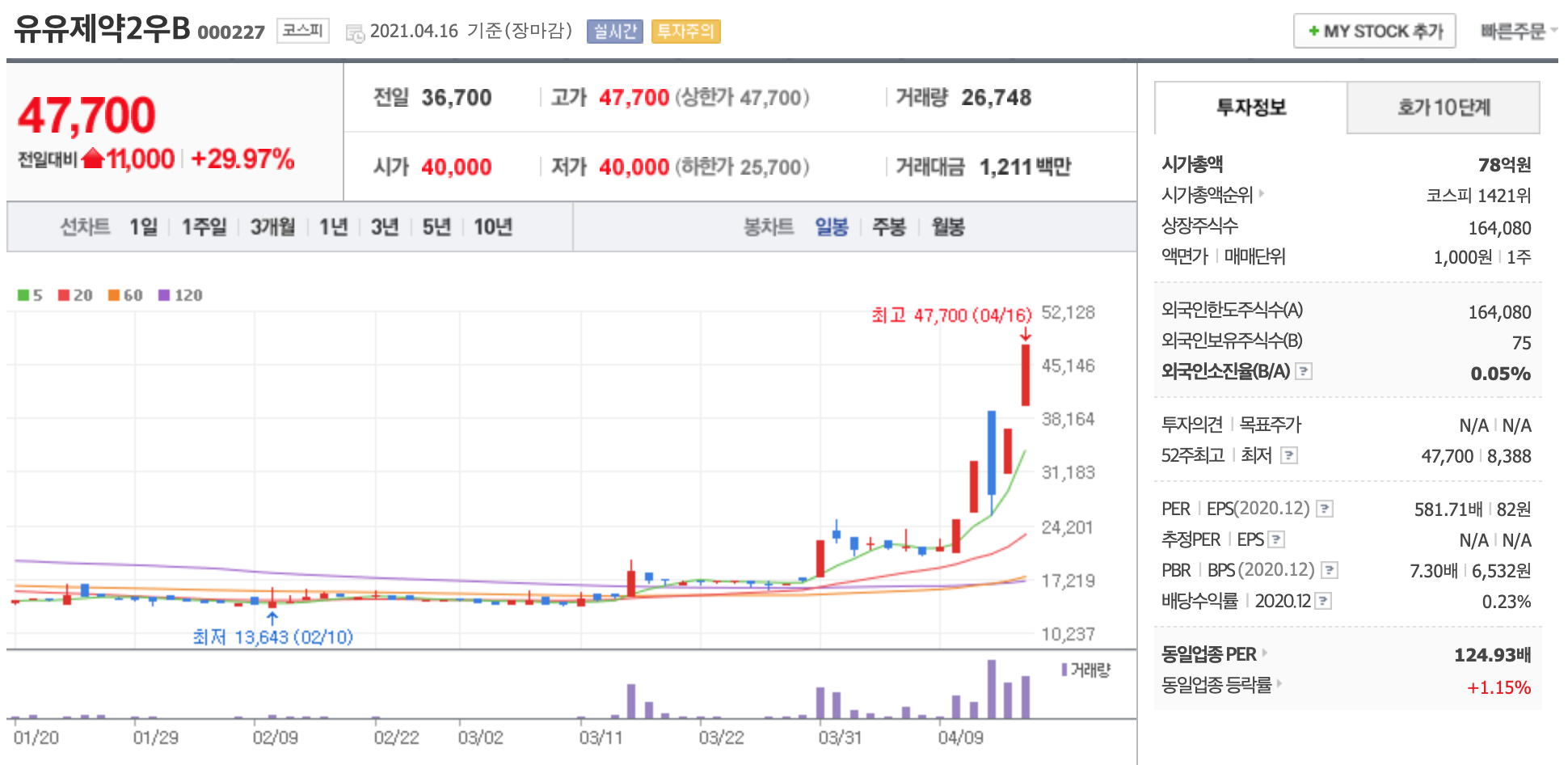Select the 3년 line chart period

385,226
